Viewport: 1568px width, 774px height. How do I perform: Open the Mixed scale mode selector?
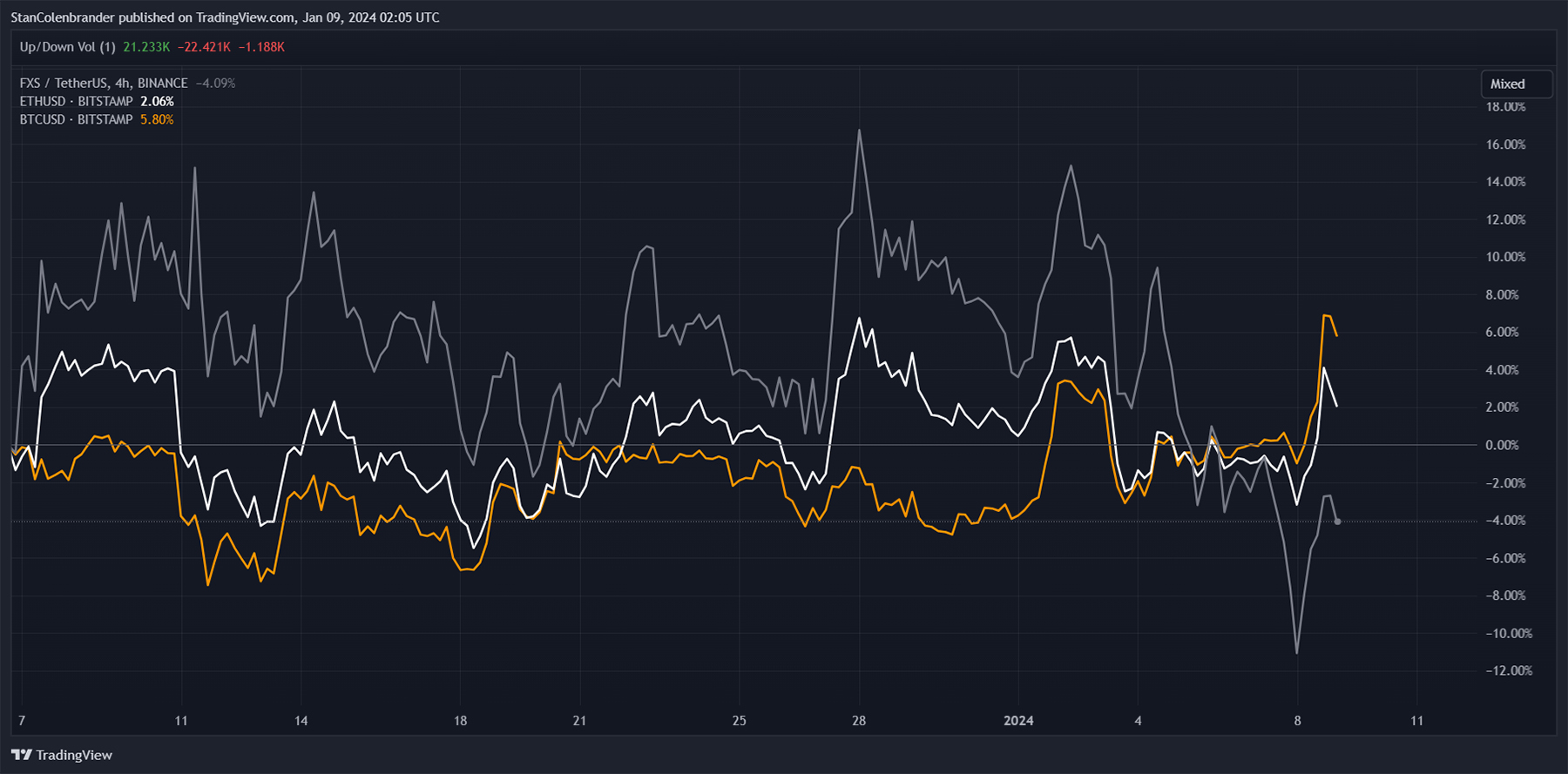1516,84
